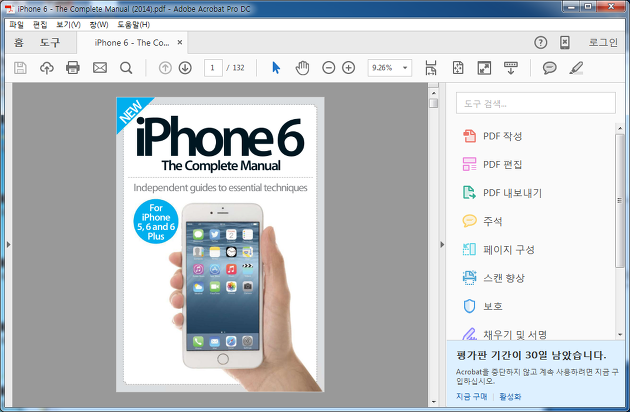Click the page number field

[213, 68]
